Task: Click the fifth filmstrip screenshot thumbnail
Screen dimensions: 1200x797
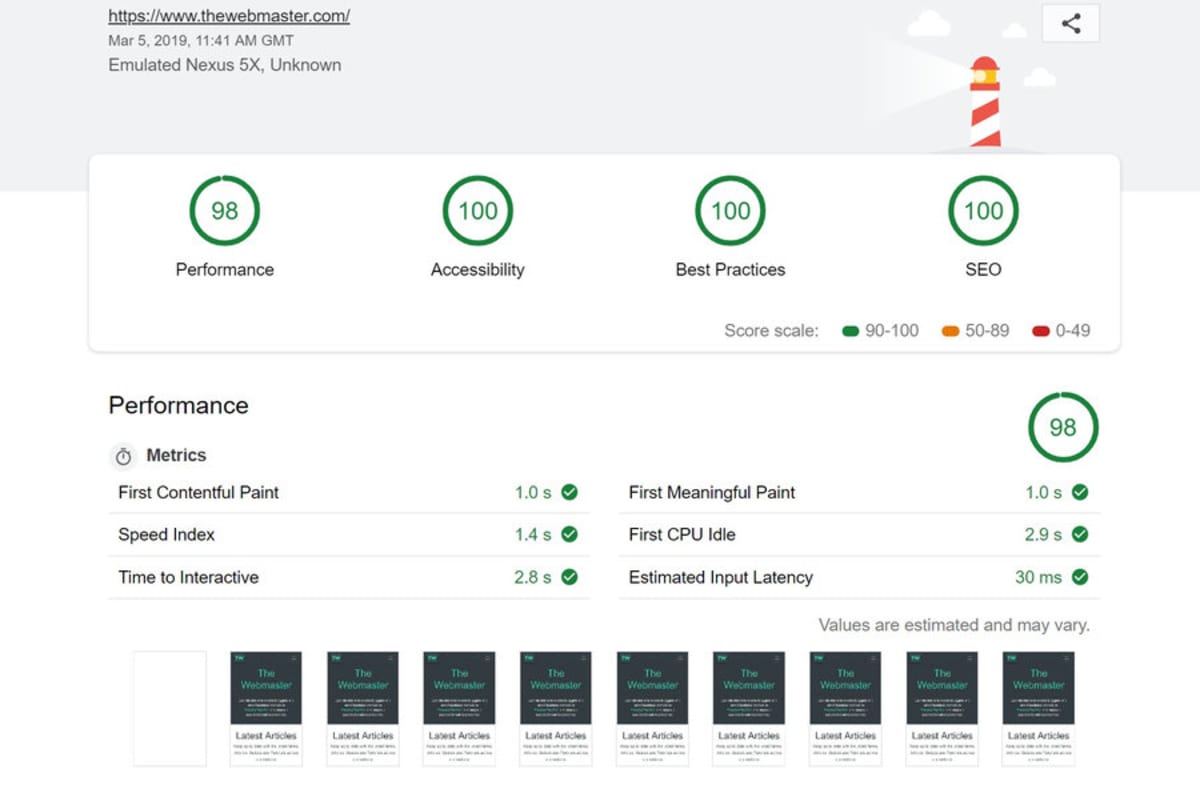Action: click(x=556, y=709)
